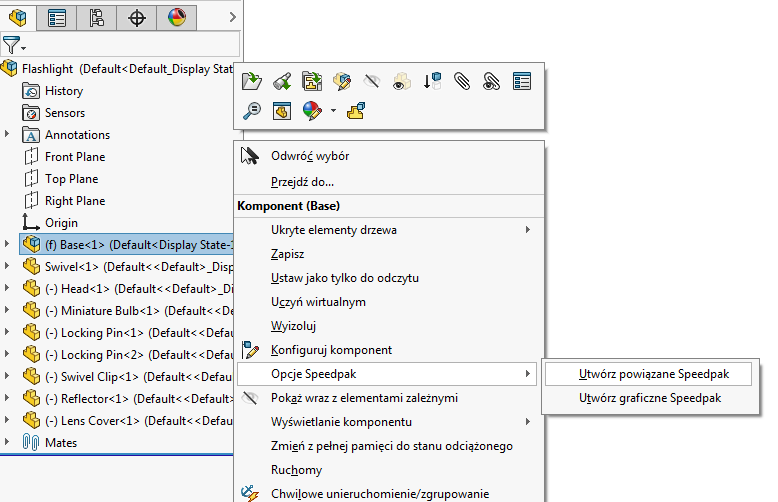Click the Edit Component pencil icon
778x502 pixels.
(x=342, y=81)
